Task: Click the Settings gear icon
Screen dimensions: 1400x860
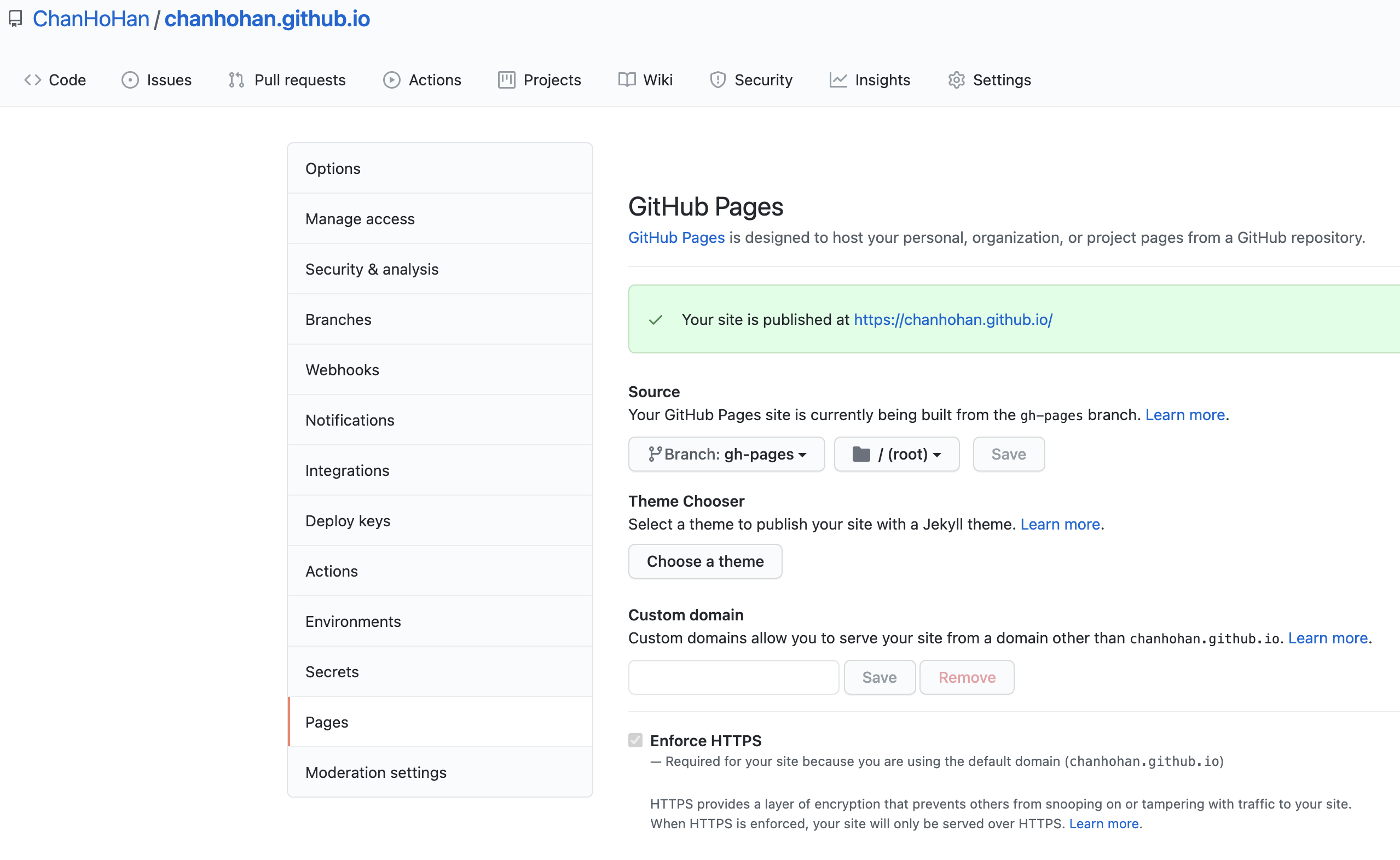Action: tap(956, 80)
